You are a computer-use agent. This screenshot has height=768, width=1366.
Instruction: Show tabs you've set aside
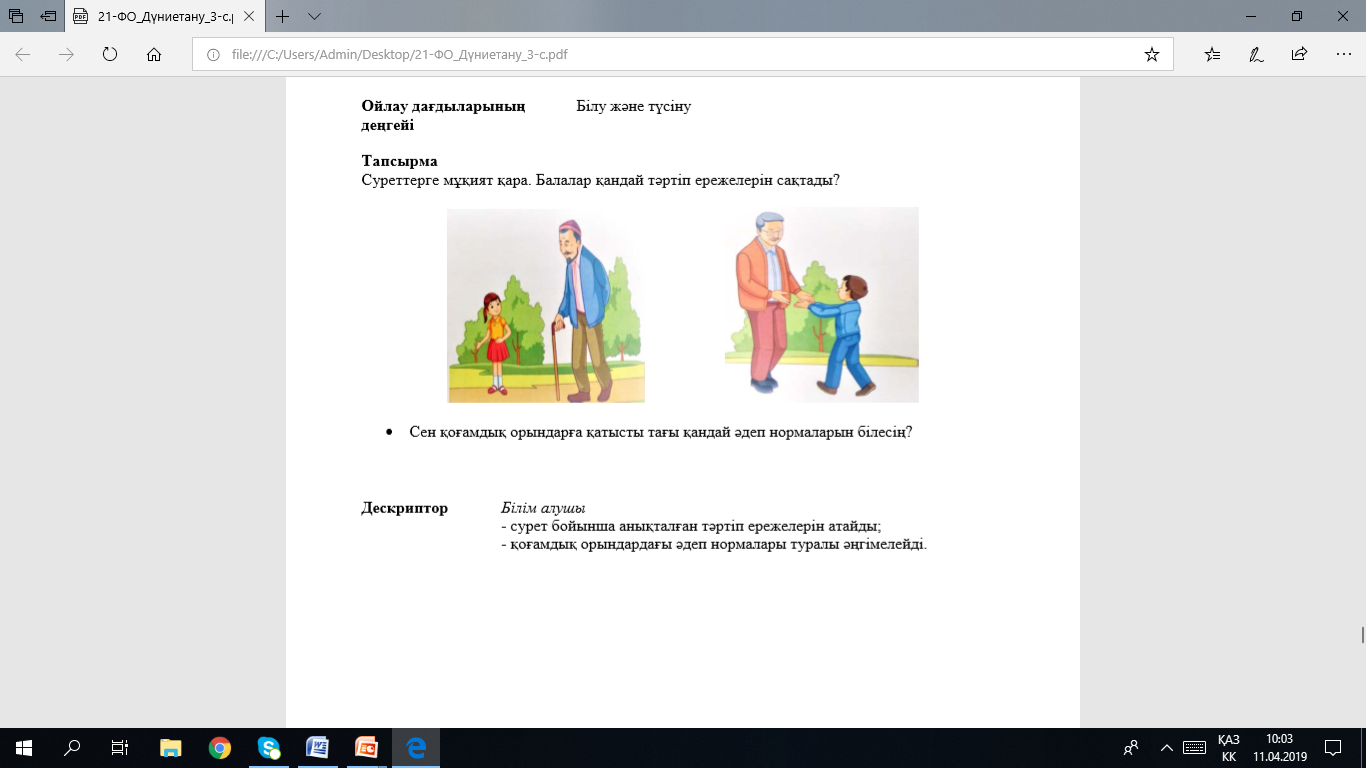pyautogui.click(x=15, y=16)
